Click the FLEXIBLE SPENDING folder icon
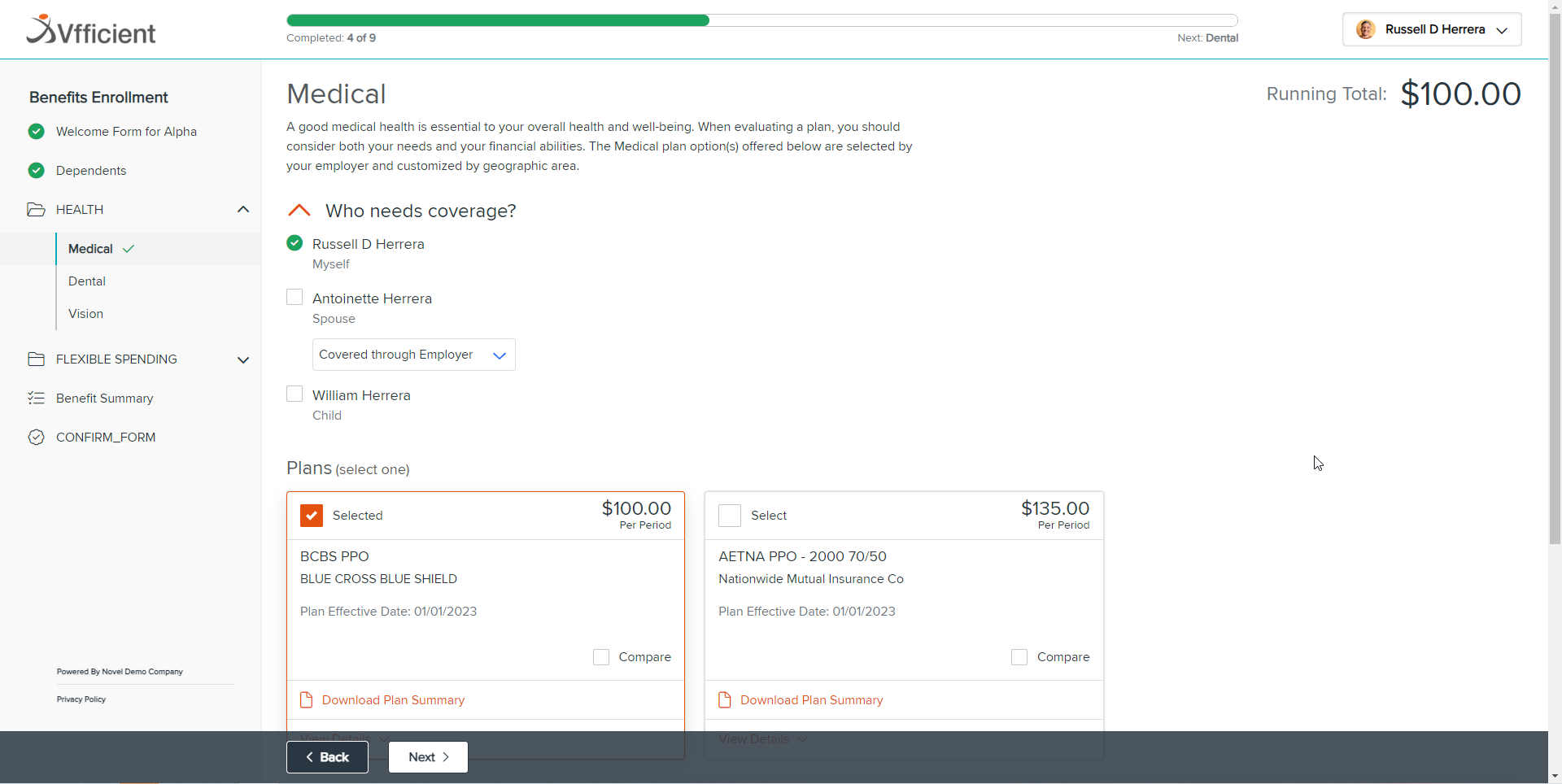 (37, 359)
